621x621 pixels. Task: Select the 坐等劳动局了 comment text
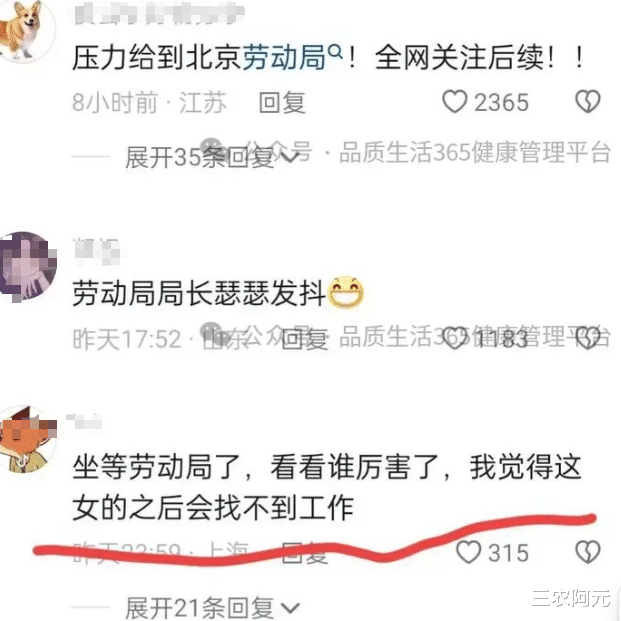click(327, 487)
